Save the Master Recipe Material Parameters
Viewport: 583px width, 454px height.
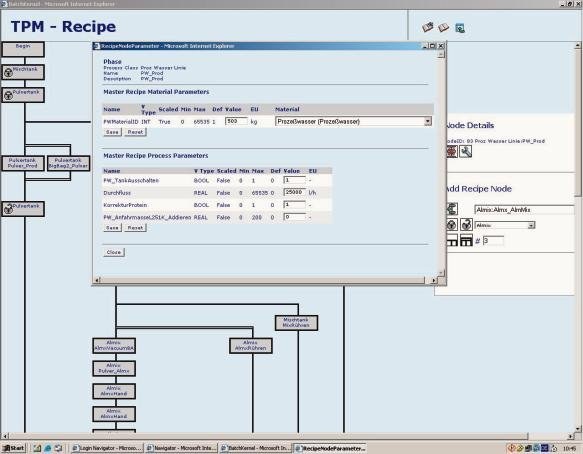tap(112, 132)
